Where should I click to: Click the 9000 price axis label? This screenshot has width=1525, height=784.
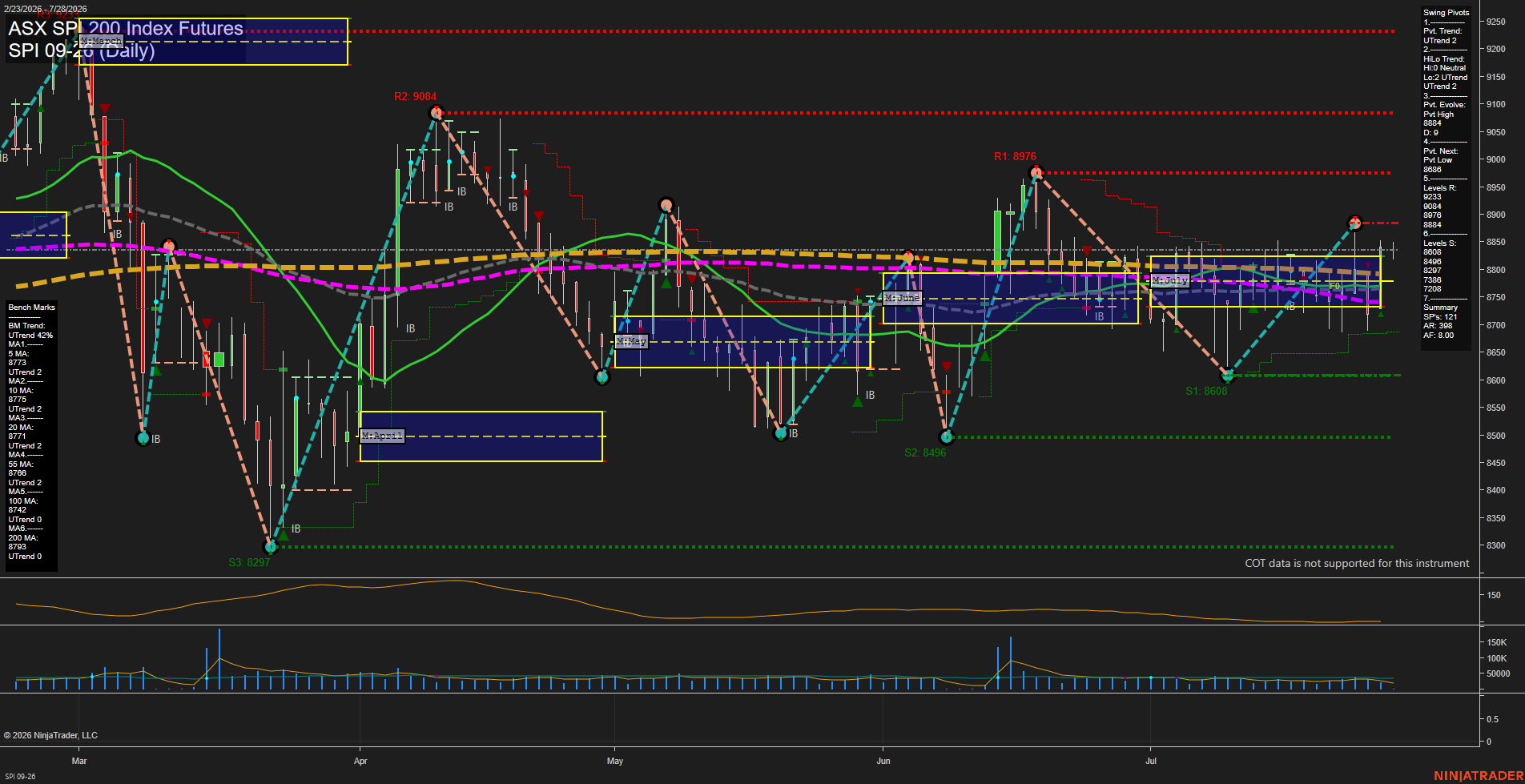click(x=1495, y=160)
